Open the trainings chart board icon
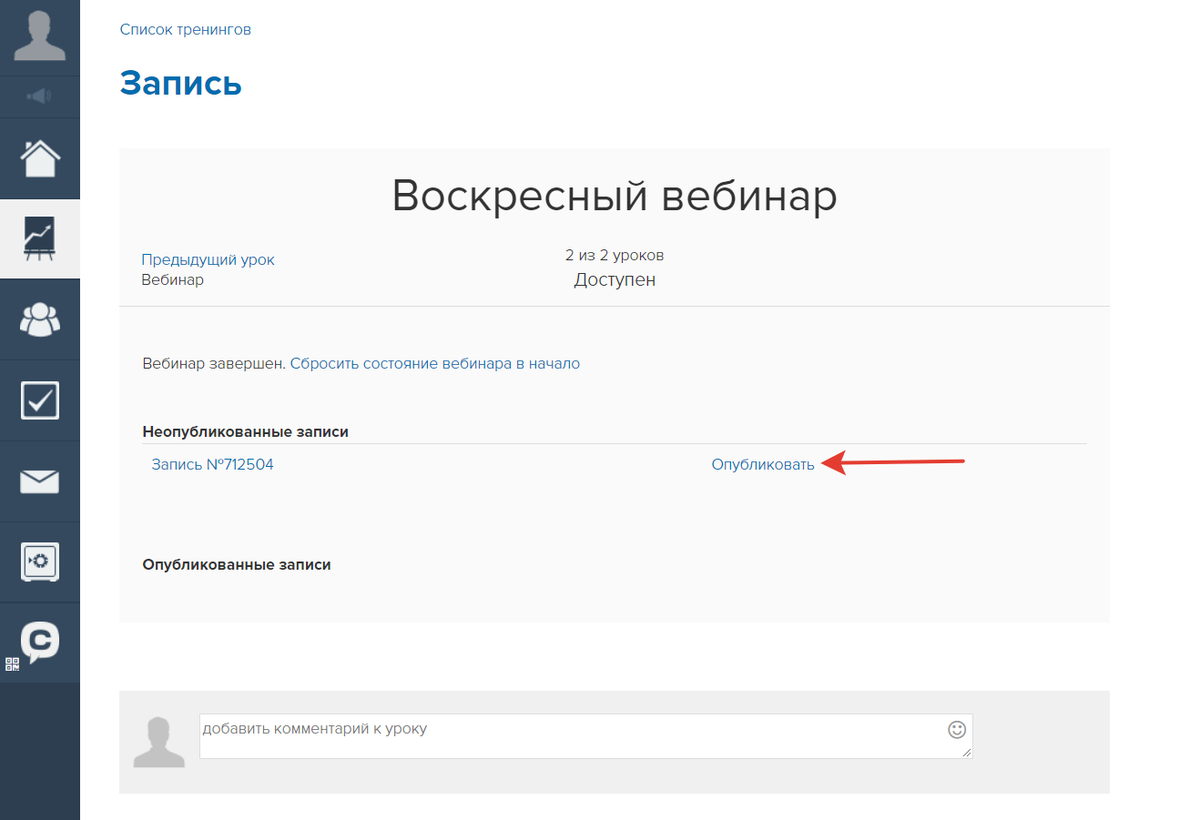This screenshot has height=820, width=1200. pos(40,239)
